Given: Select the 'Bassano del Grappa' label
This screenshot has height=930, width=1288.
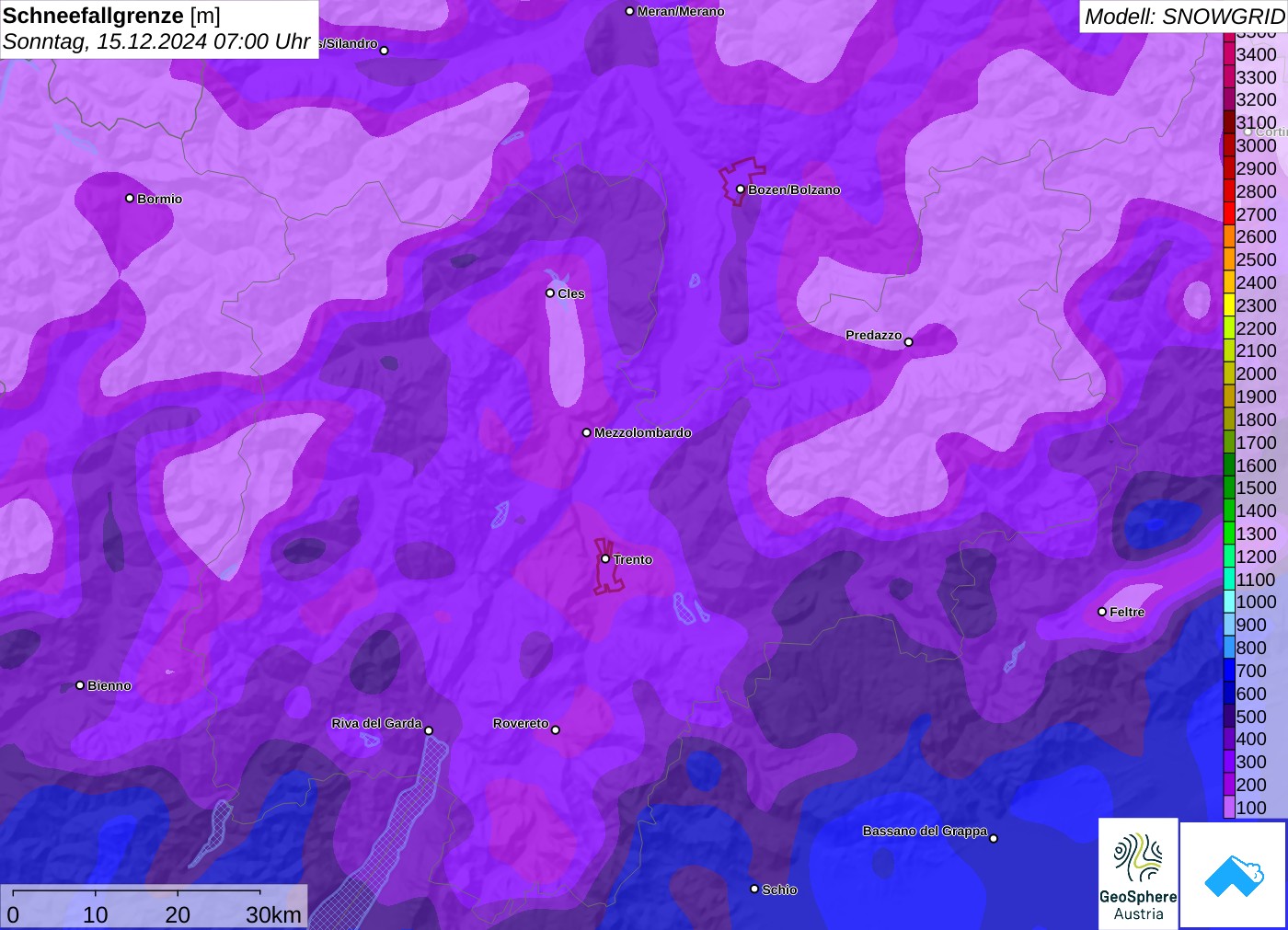Looking at the screenshot, I should point(926,831).
